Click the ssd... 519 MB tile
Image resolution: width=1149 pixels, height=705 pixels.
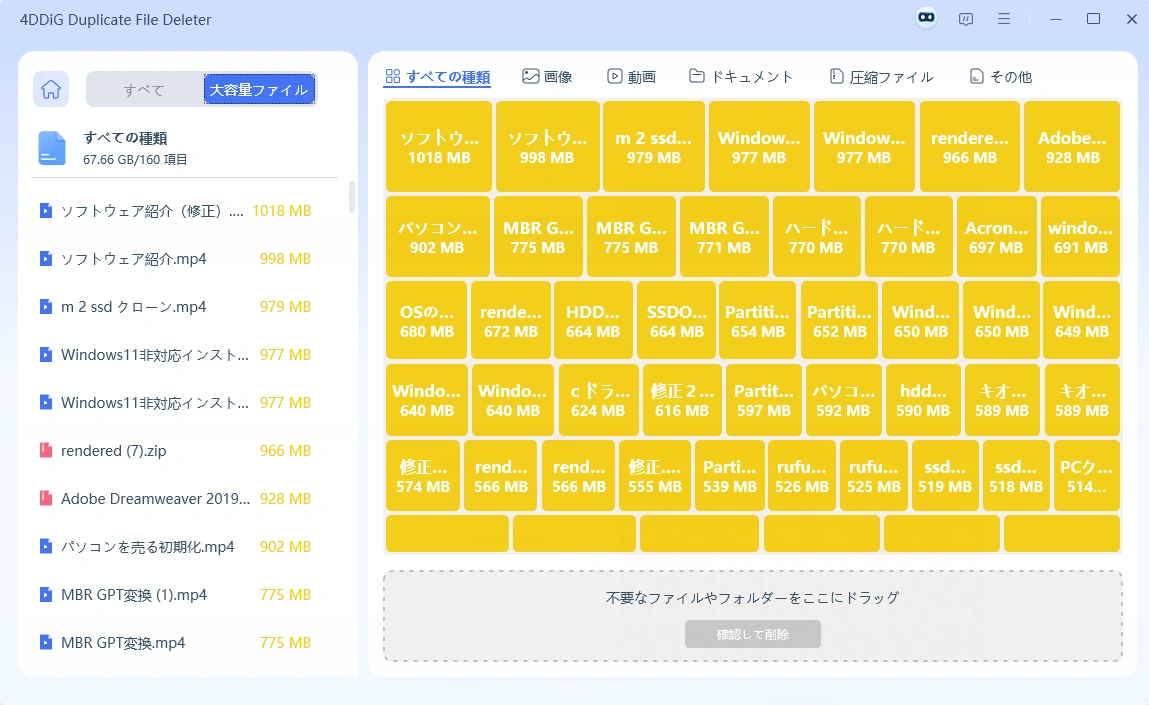coord(945,475)
